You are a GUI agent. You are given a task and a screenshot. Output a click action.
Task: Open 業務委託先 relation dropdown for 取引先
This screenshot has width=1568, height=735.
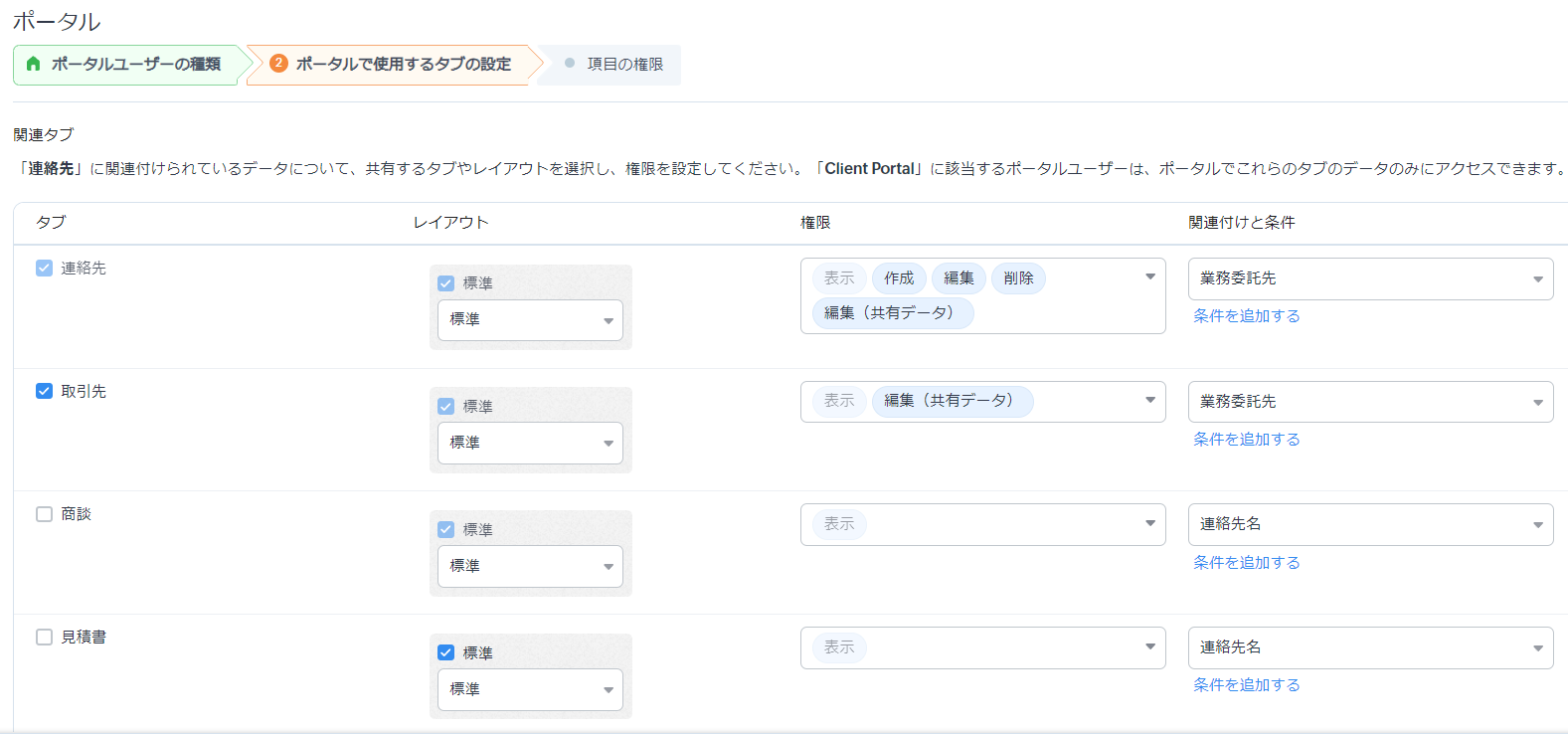point(1370,402)
